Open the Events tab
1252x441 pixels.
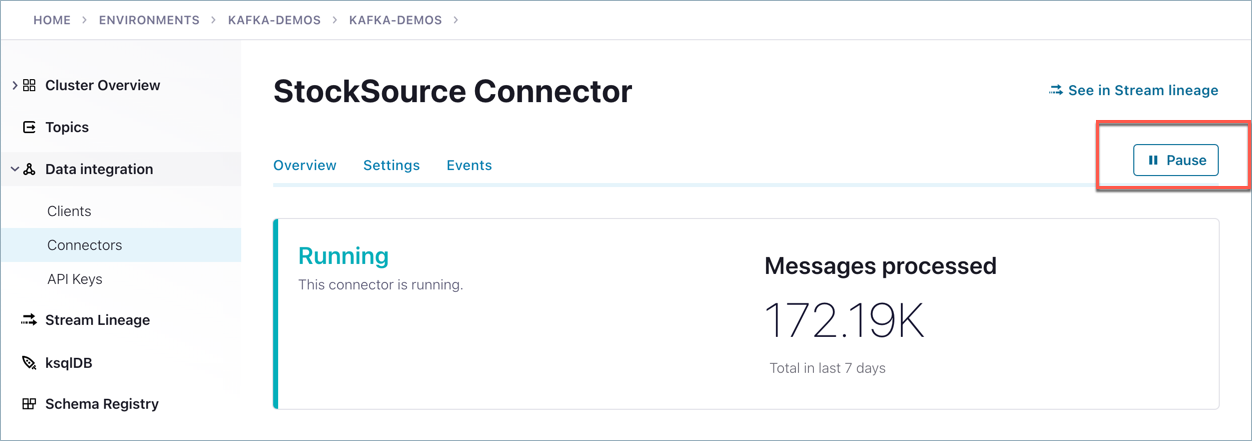(x=469, y=165)
